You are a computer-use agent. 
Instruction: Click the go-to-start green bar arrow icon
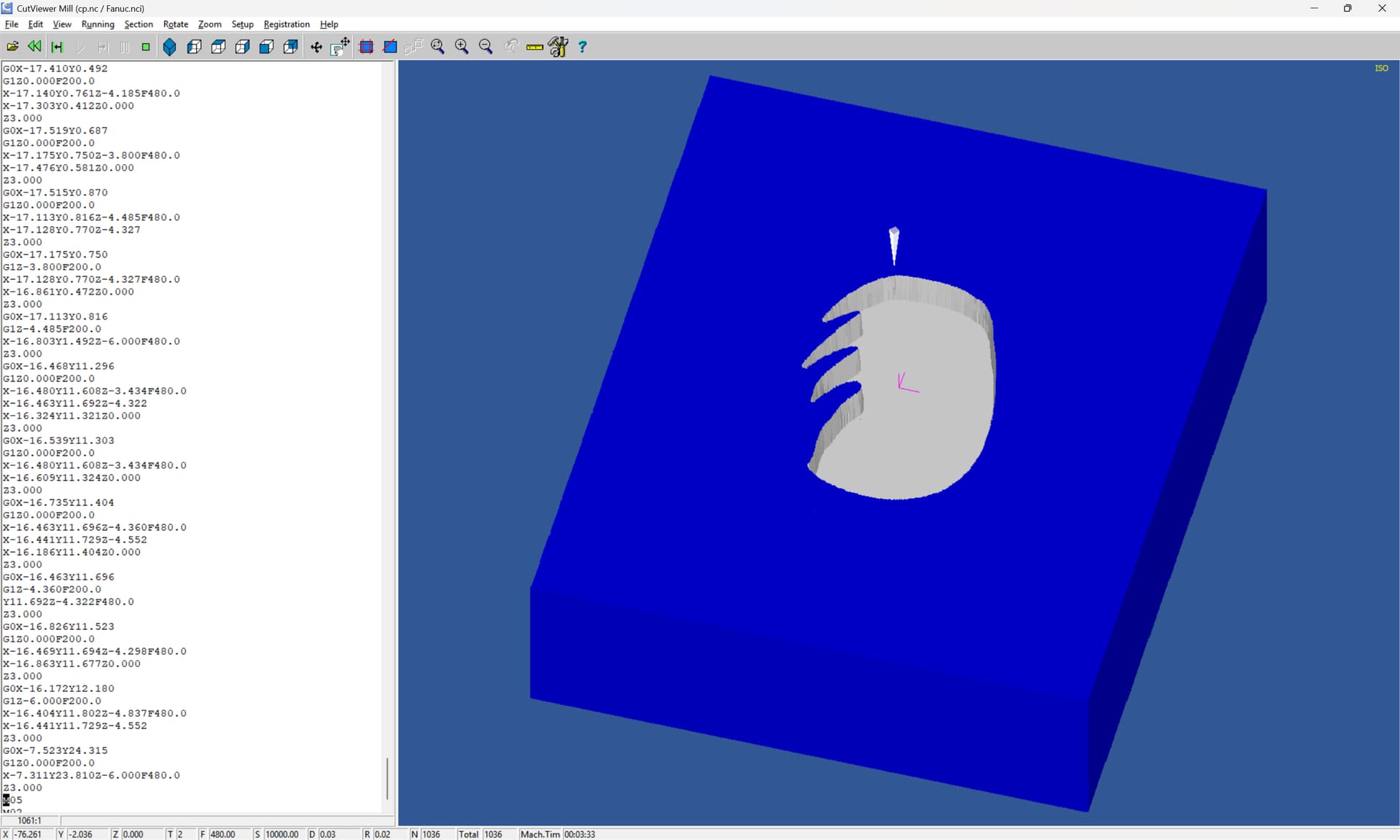[x=57, y=47]
